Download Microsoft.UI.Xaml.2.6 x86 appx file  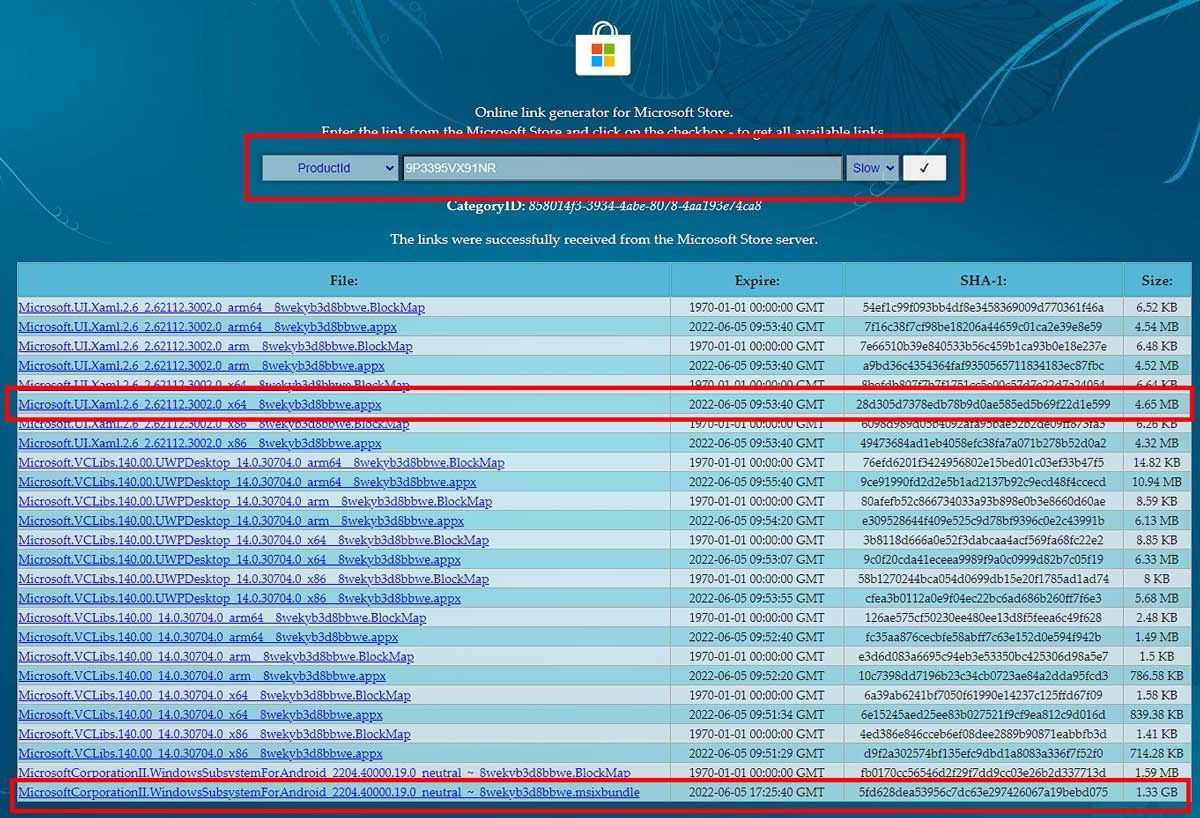pos(200,444)
